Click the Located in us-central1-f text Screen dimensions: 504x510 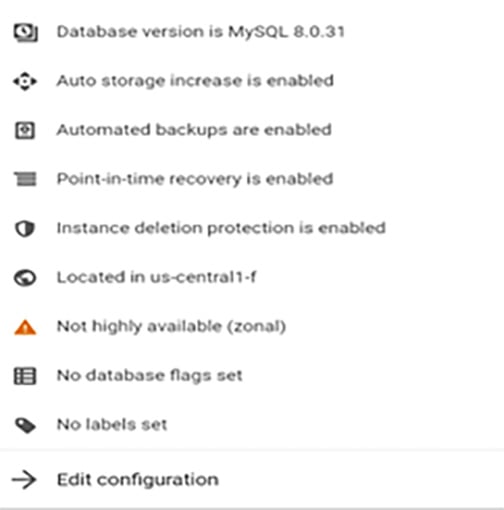[157, 277]
